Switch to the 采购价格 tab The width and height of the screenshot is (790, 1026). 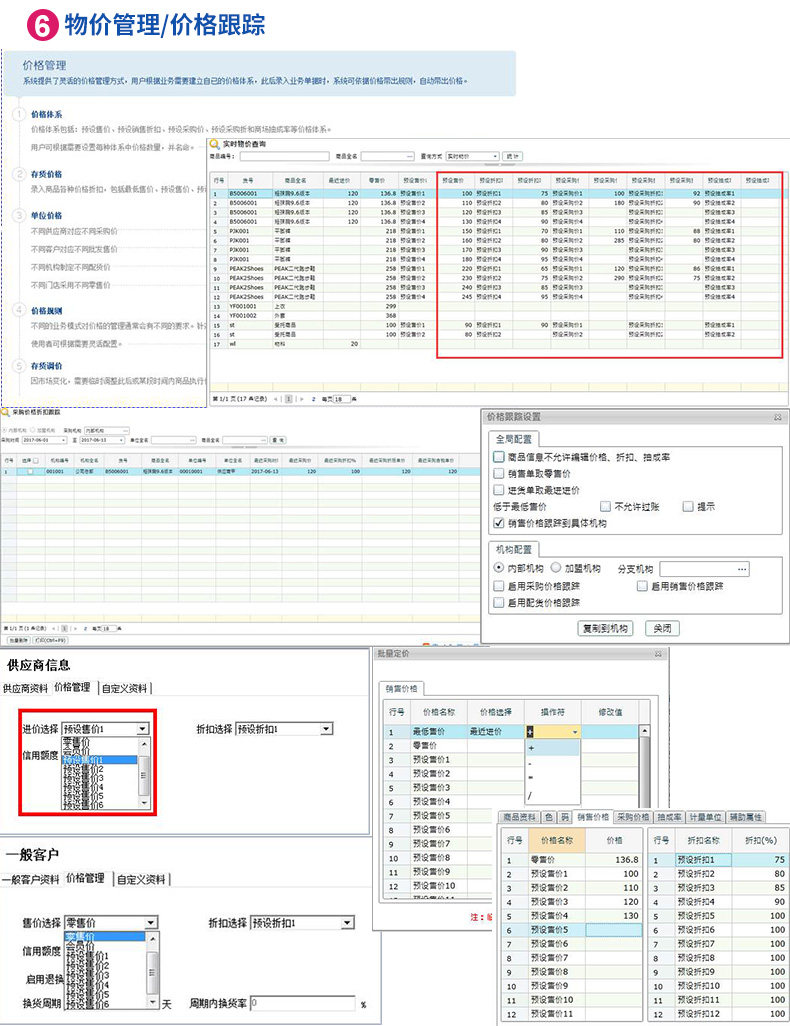633,817
